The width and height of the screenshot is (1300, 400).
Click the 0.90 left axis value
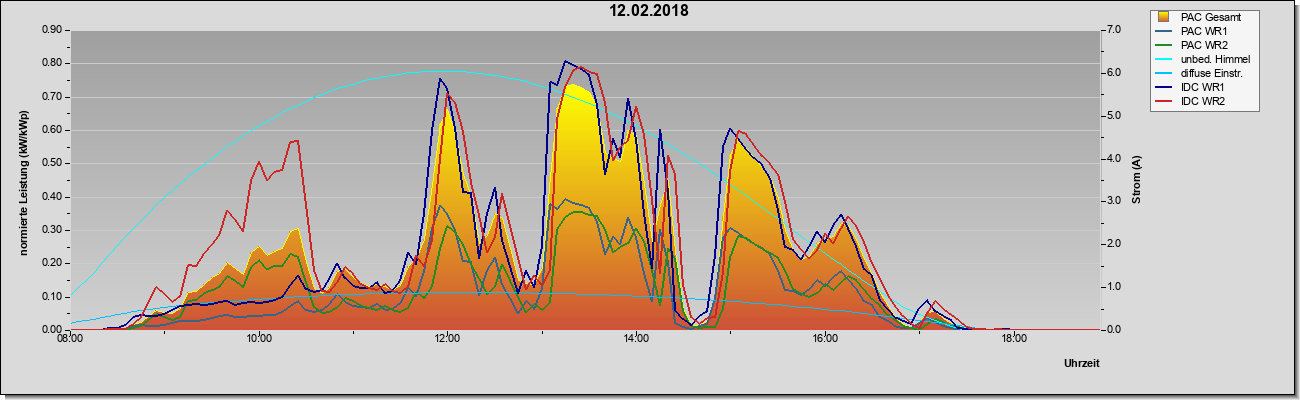pyautogui.click(x=52, y=30)
